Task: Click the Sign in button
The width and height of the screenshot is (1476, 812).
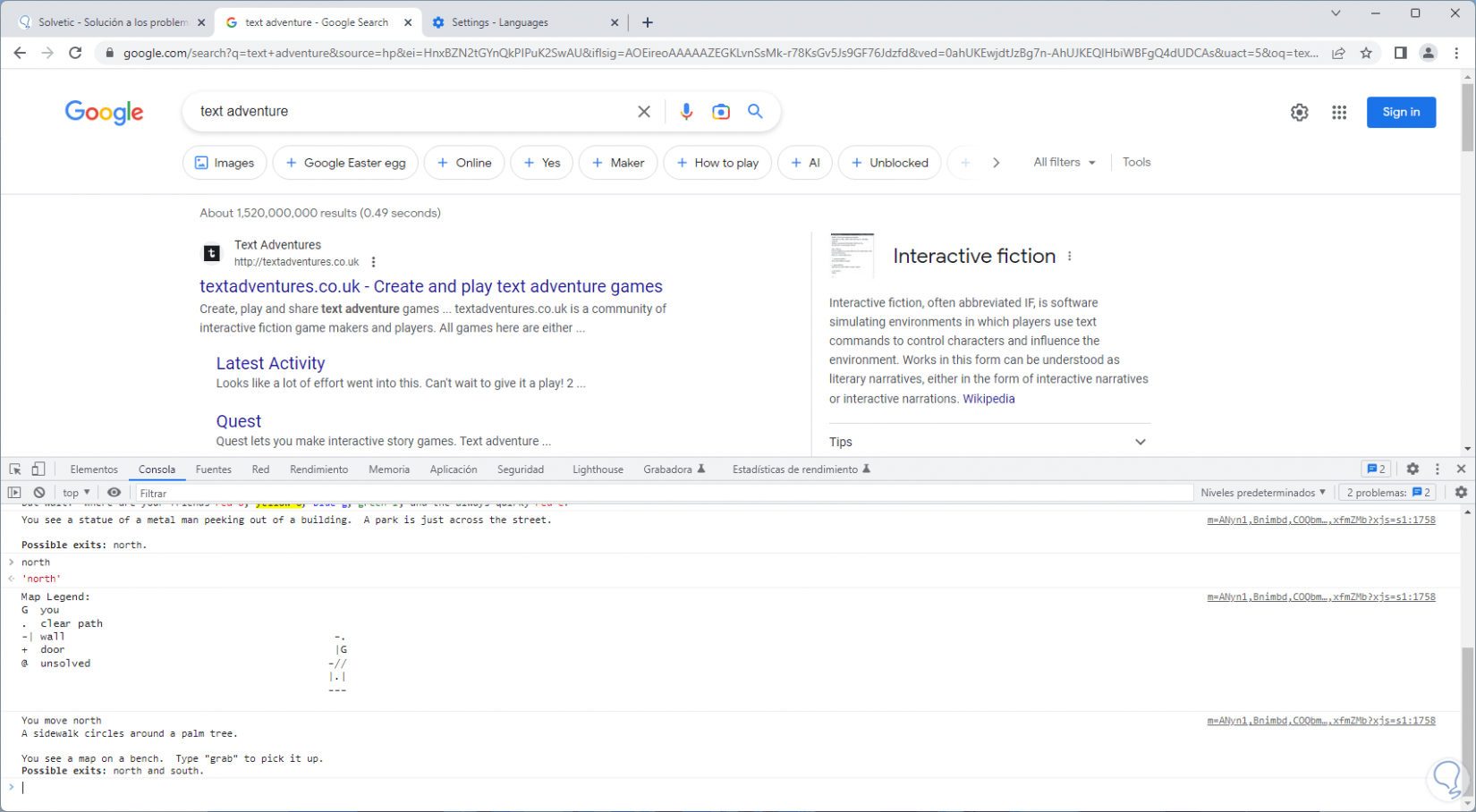Action: [1401, 113]
